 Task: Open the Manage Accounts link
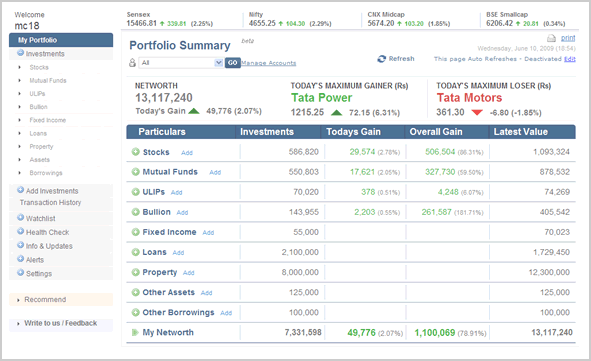pyautogui.click(x=269, y=63)
